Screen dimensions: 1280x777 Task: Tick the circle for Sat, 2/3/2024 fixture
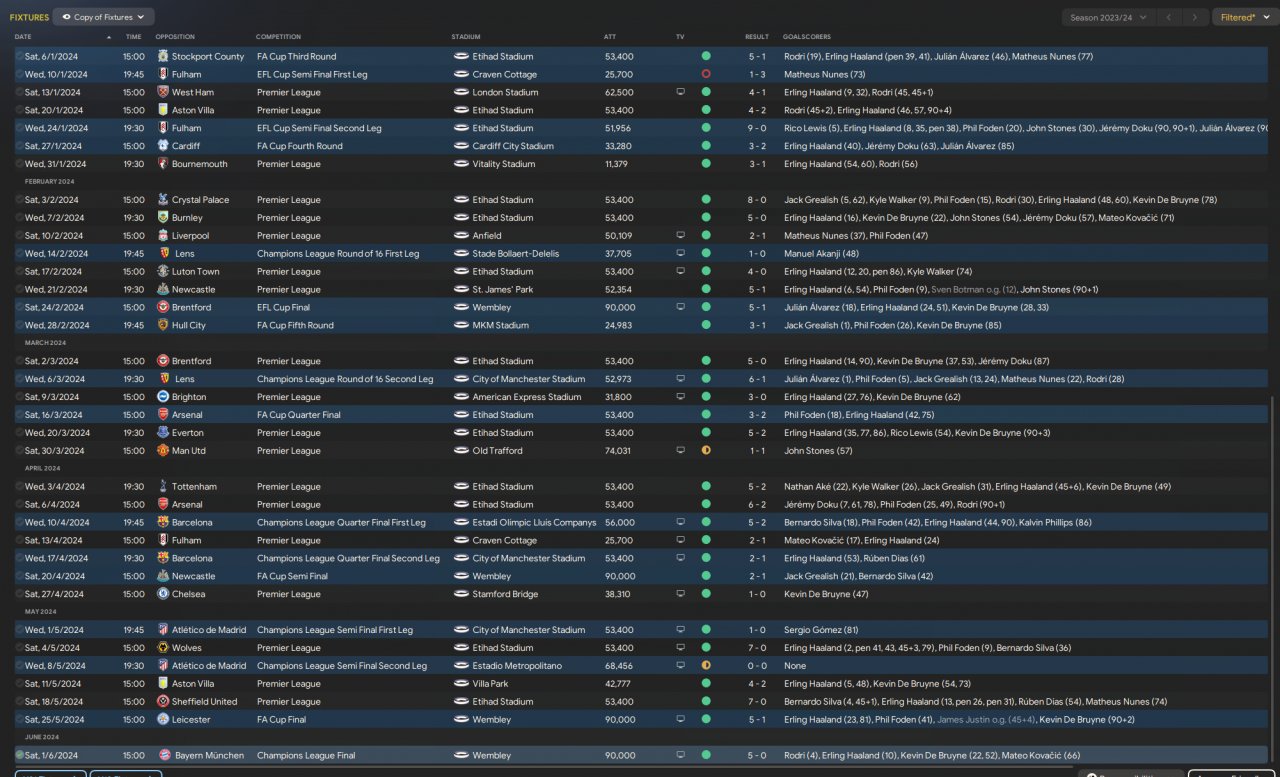coord(19,361)
